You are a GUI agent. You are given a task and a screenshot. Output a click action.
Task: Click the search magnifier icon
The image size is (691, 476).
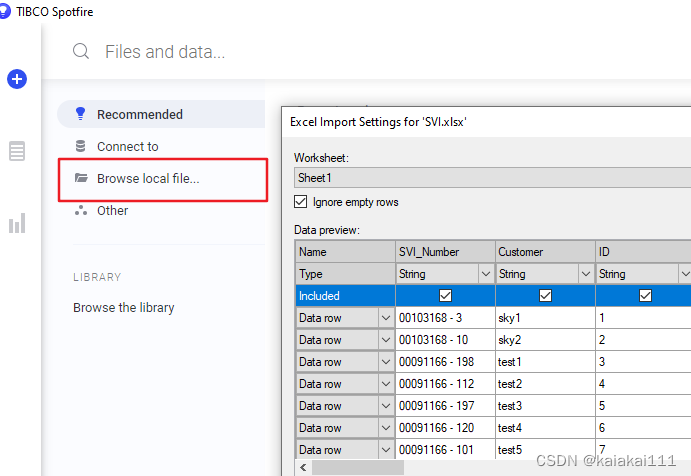81,52
